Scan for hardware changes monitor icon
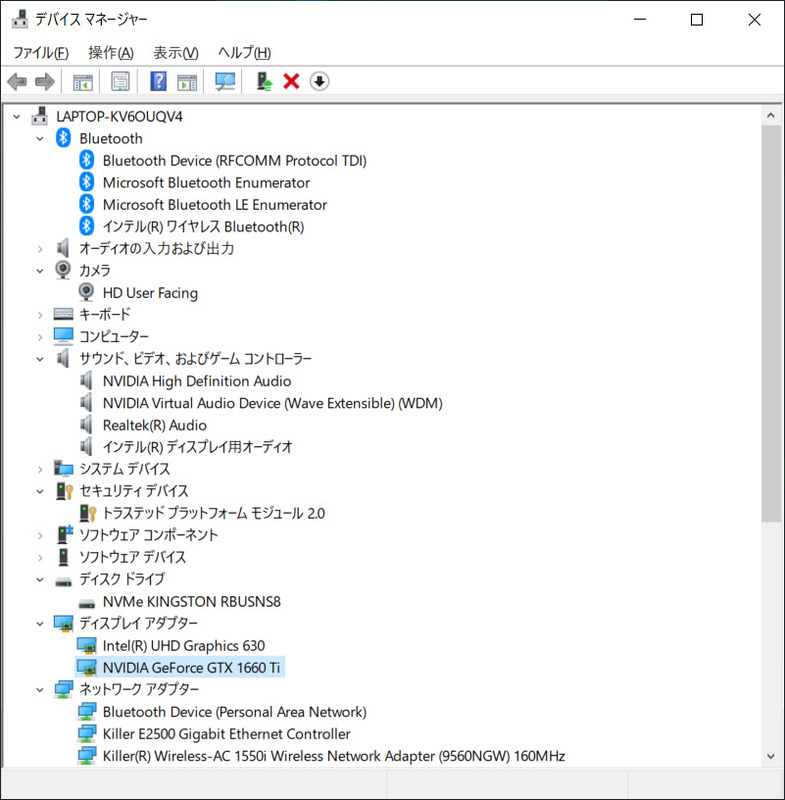 pos(225,82)
